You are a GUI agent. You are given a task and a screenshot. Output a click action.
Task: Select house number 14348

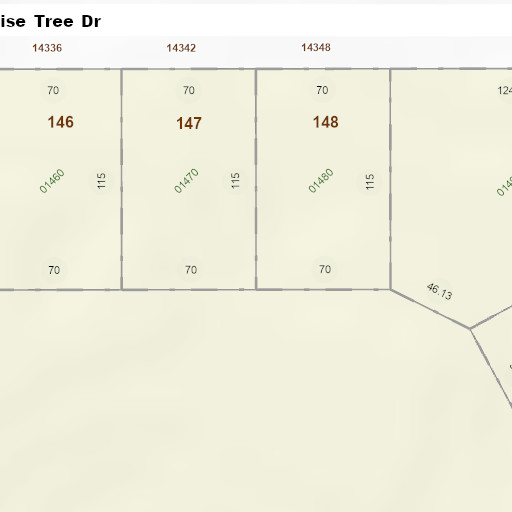coord(316,47)
